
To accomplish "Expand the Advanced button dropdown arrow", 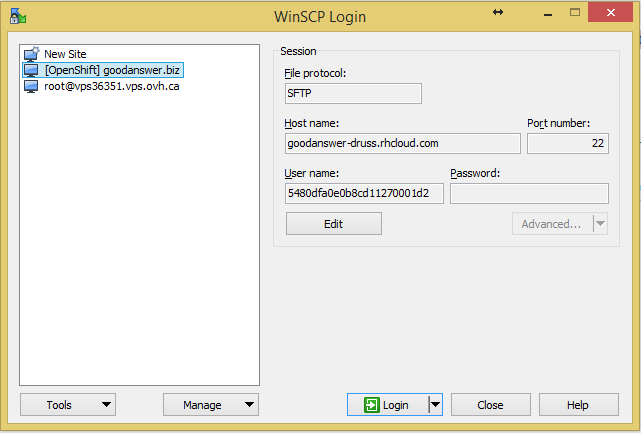I will (601, 224).
